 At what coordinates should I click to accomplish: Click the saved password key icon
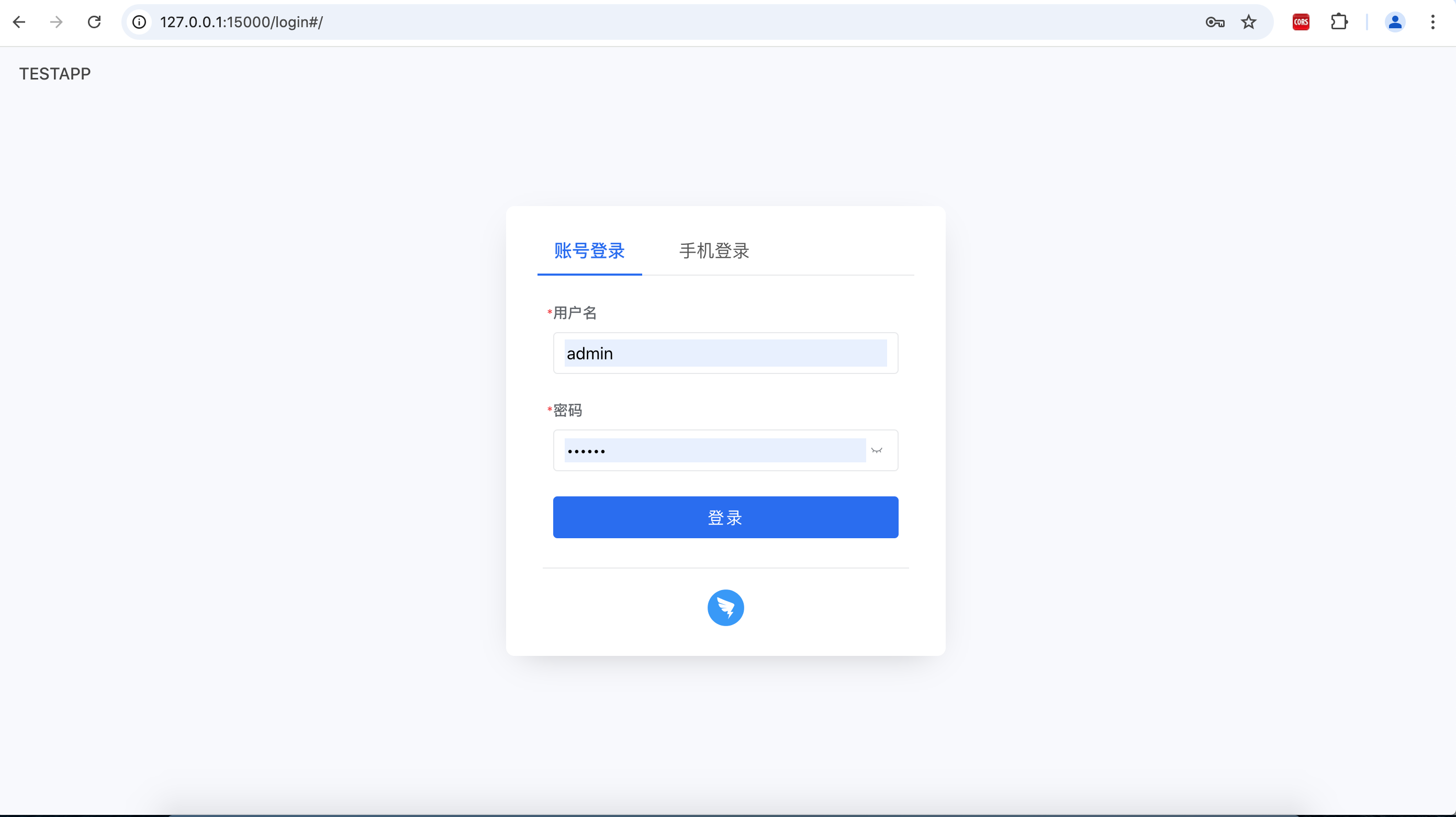1215,22
